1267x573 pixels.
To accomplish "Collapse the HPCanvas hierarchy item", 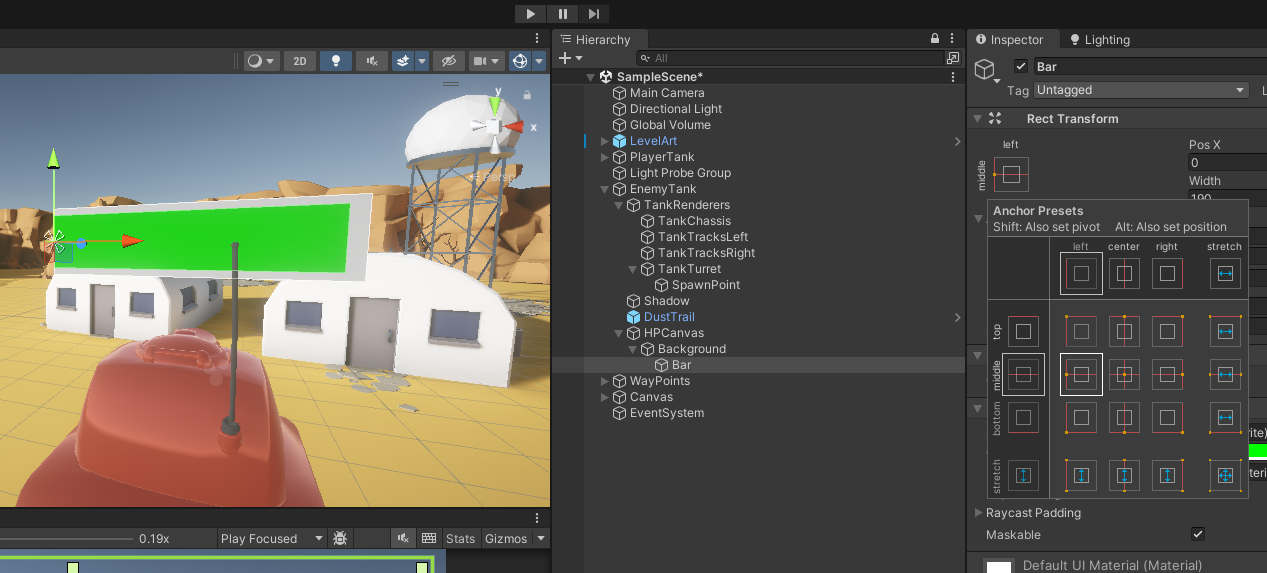I will [x=618, y=333].
